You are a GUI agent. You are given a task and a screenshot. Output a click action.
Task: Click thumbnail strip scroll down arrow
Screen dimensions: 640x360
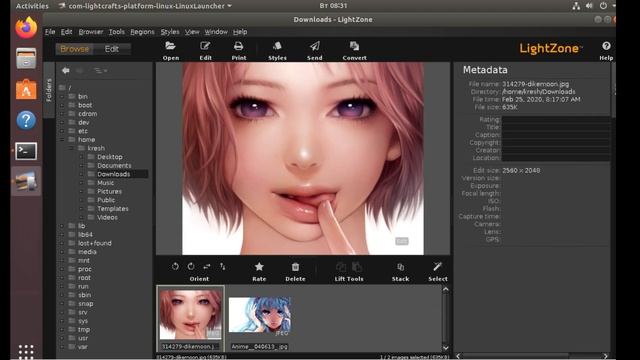445,348
